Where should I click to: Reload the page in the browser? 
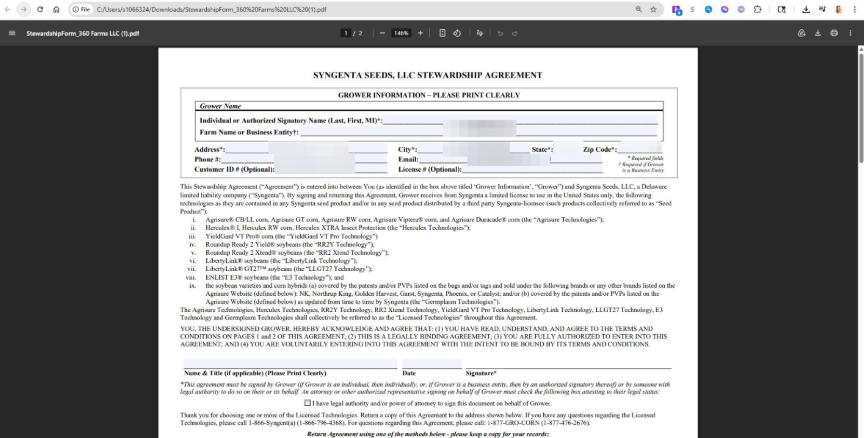[x=40, y=9]
